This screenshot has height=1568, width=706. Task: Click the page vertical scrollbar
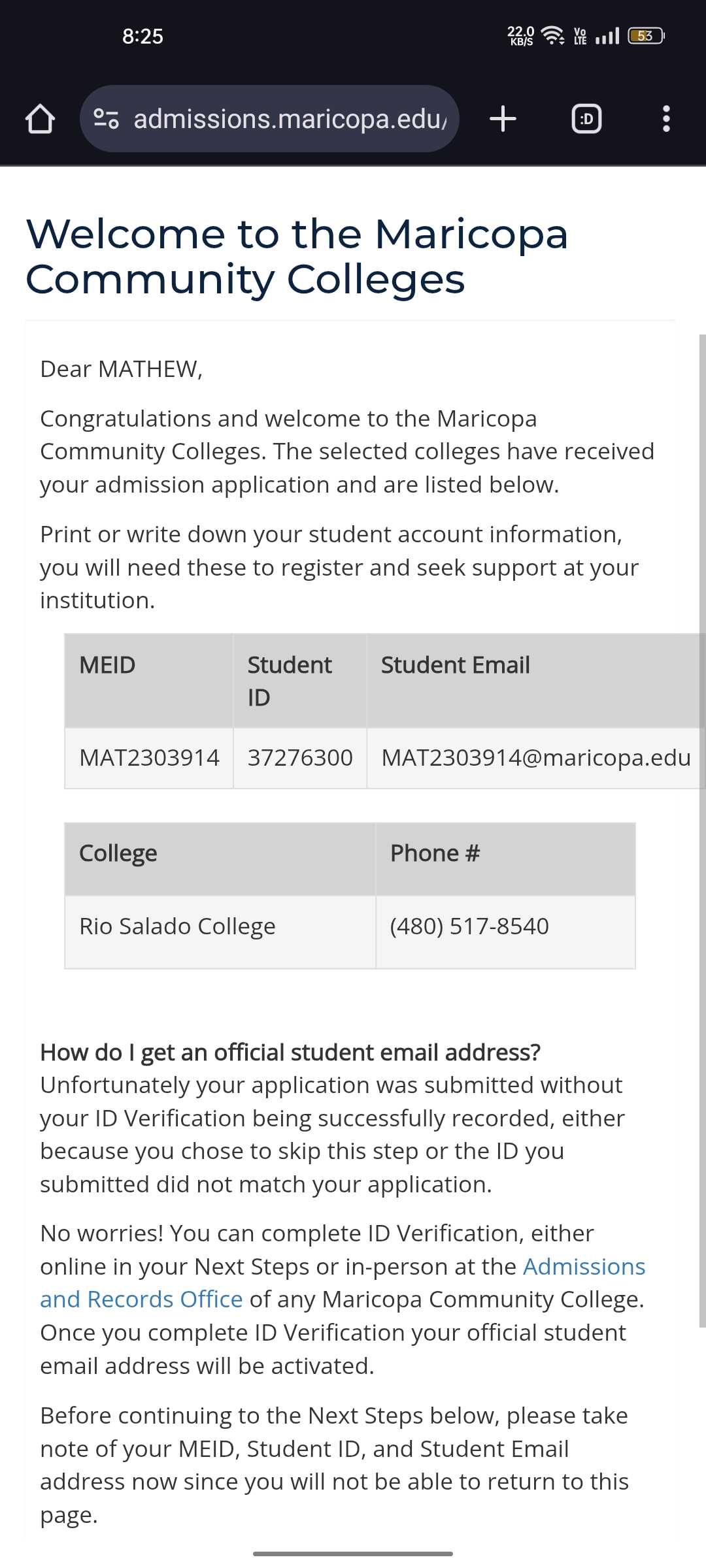click(x=702, y=830)
